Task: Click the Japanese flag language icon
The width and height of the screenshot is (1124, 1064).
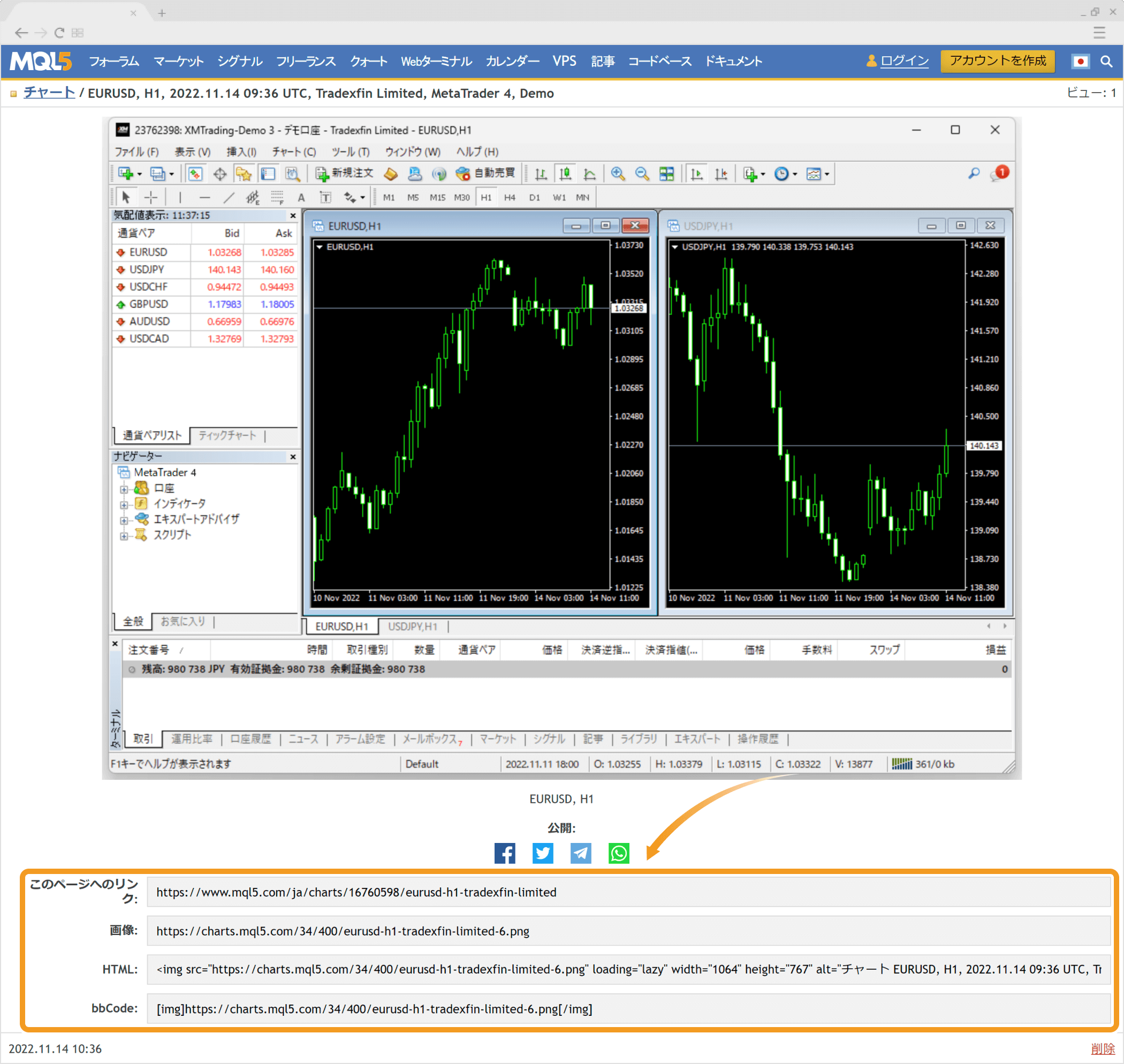Action: pyautogui.click(x=1080, y=61)
